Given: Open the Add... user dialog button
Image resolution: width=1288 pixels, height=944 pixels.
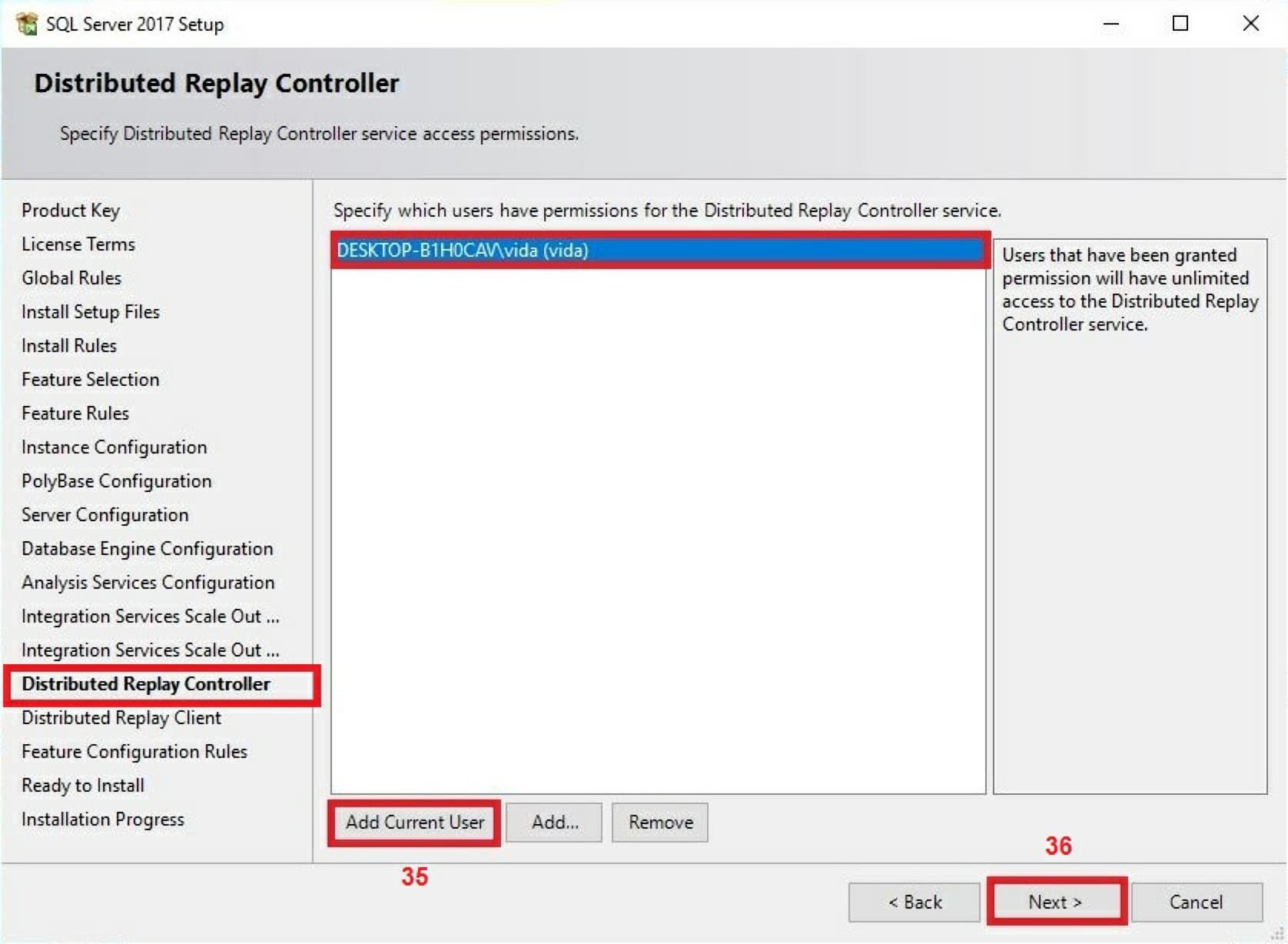Looking at the screenshot, I should point(554,823).
